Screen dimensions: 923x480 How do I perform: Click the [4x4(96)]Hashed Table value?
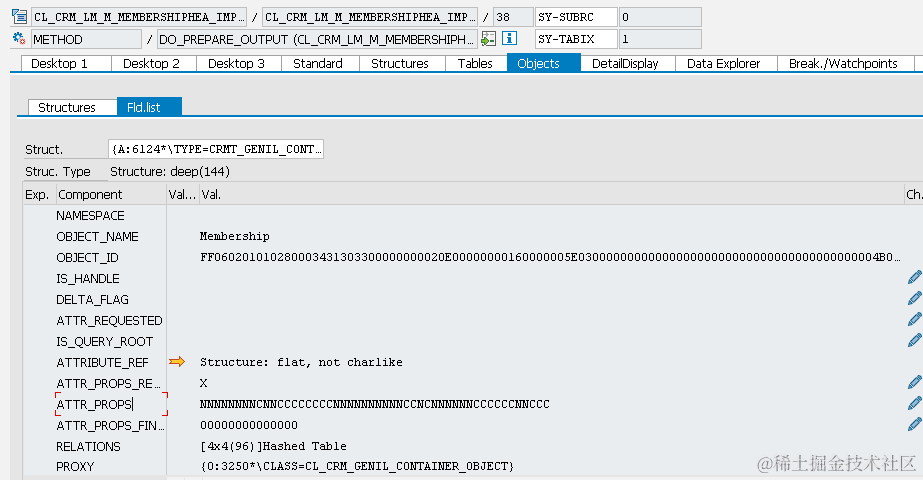(273, 446)
